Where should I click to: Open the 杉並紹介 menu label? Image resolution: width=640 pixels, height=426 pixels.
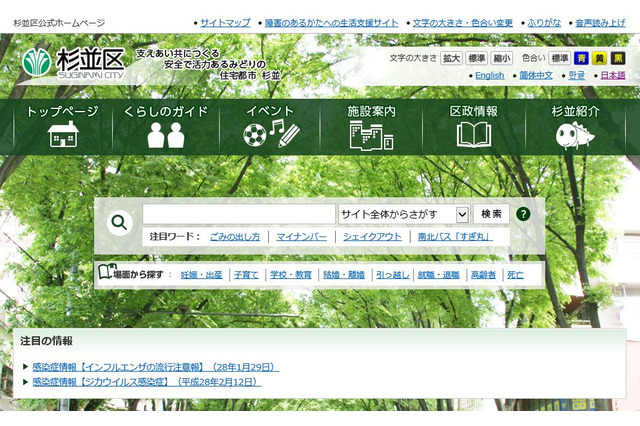click(576, 111)
